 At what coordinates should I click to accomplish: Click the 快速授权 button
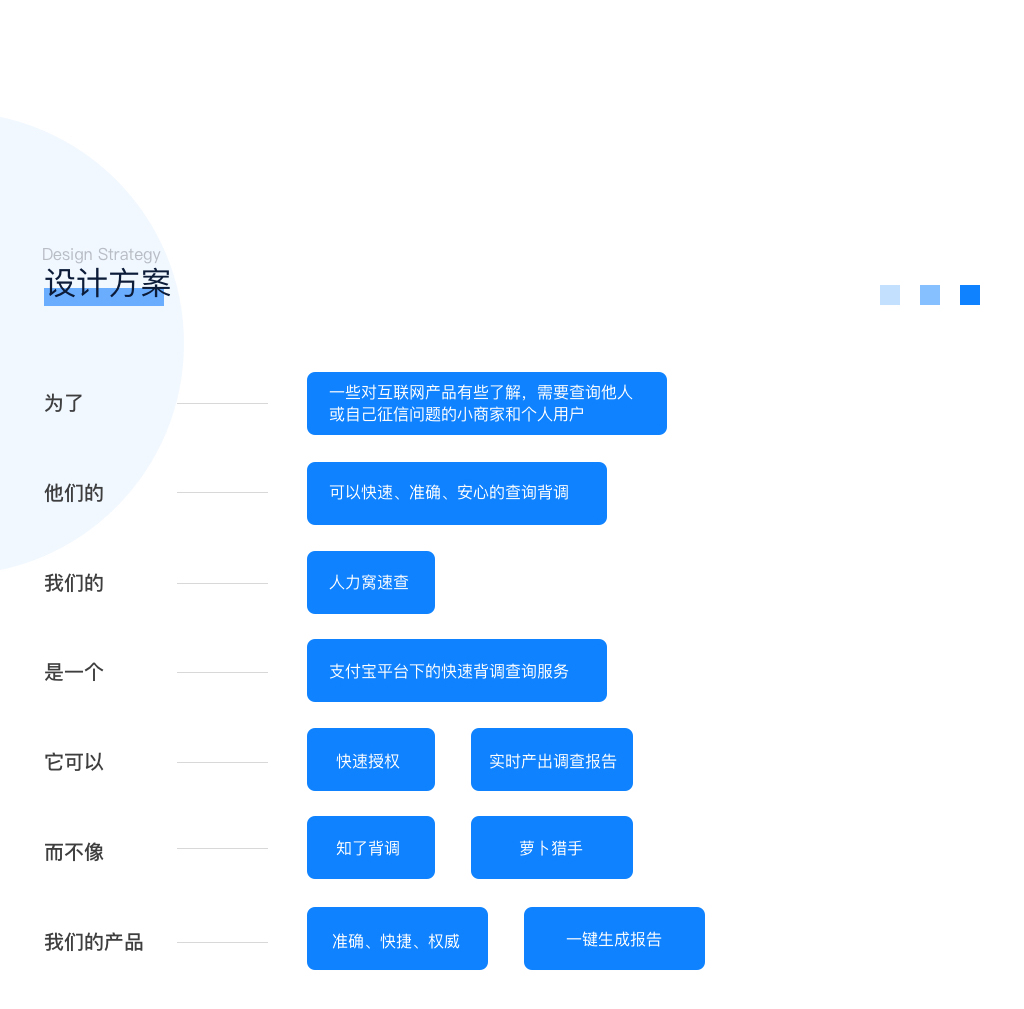coord(370,760)
